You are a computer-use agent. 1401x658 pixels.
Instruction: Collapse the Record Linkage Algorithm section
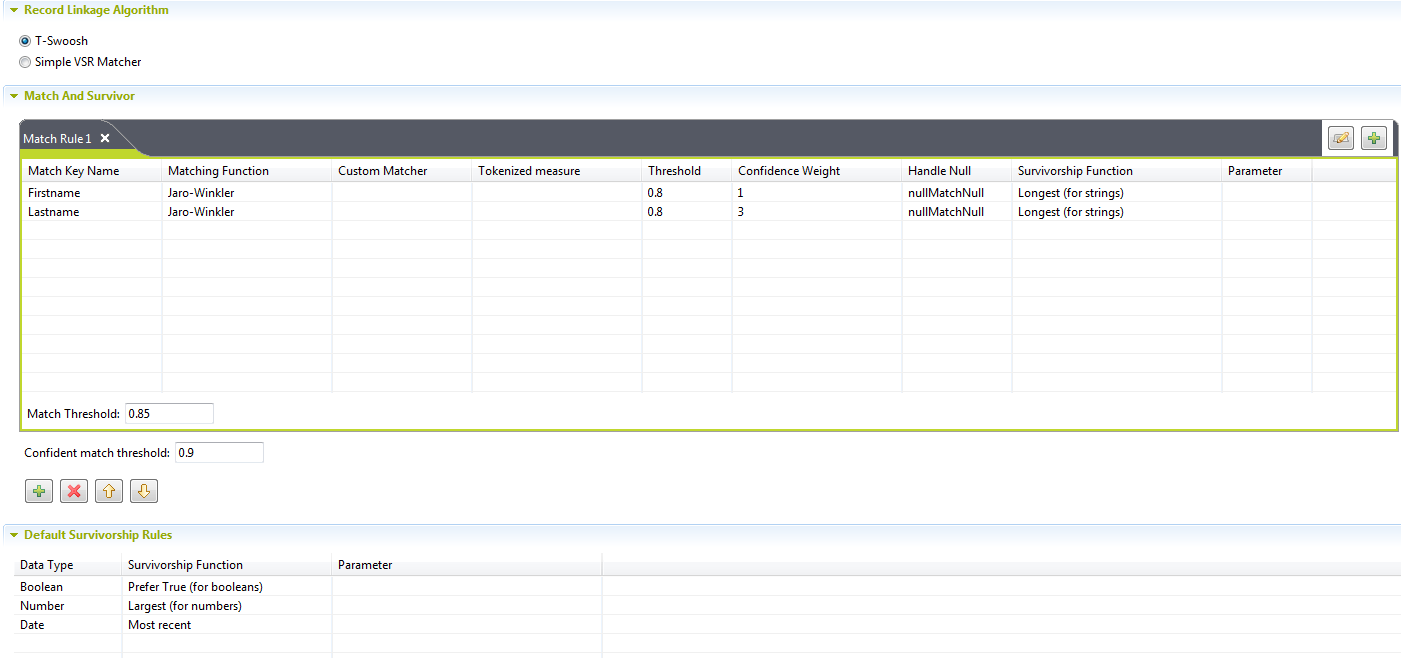[14, 10]
